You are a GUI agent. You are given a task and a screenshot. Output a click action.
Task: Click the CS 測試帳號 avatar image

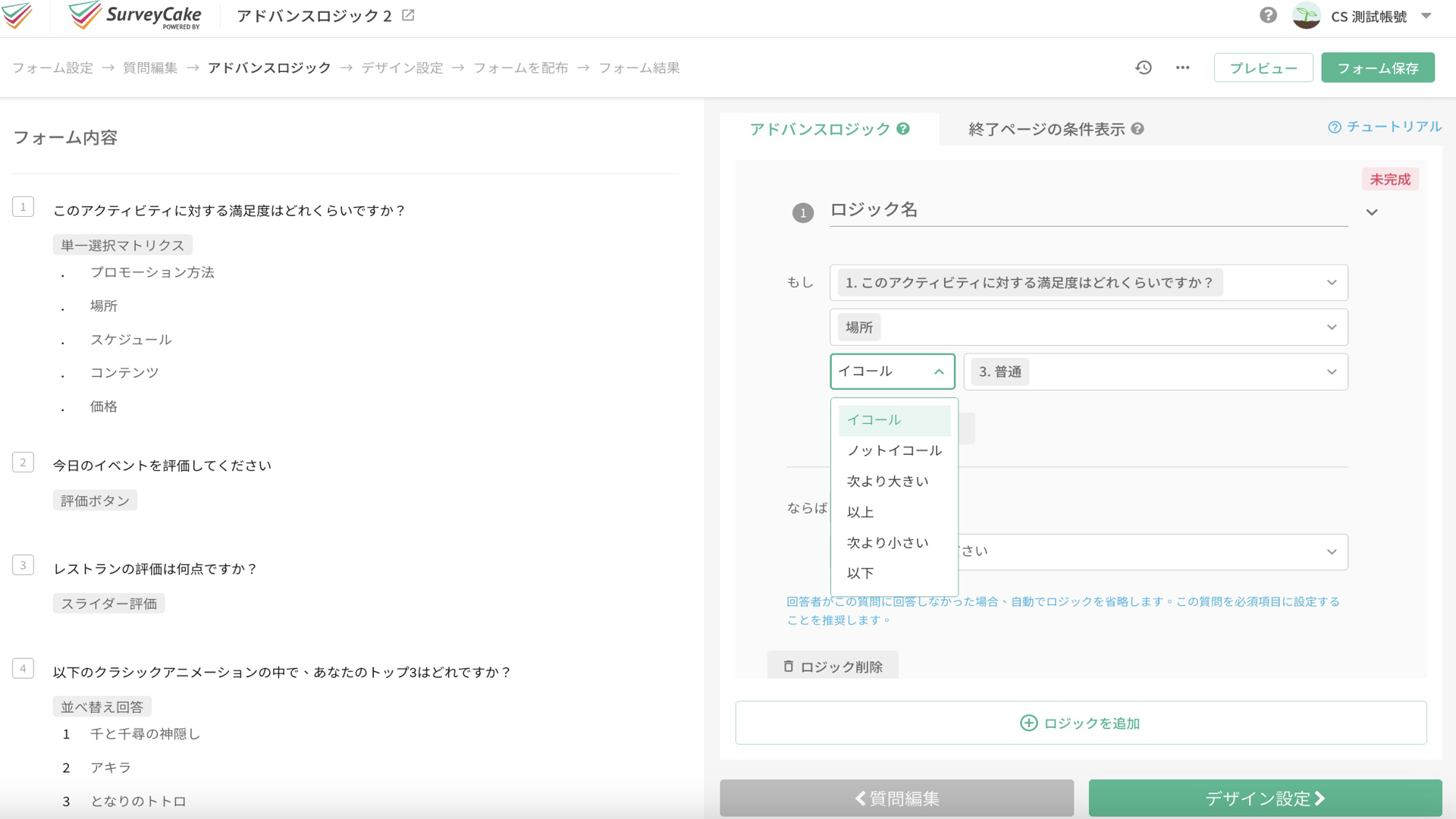click(1306, 15)
